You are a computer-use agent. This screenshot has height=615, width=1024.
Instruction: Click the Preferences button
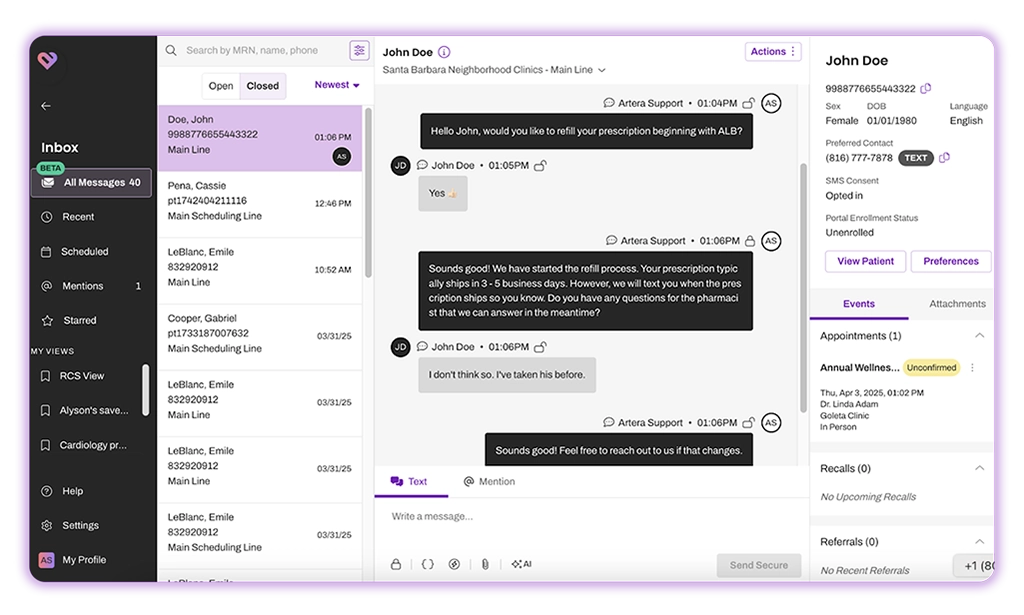950,261
